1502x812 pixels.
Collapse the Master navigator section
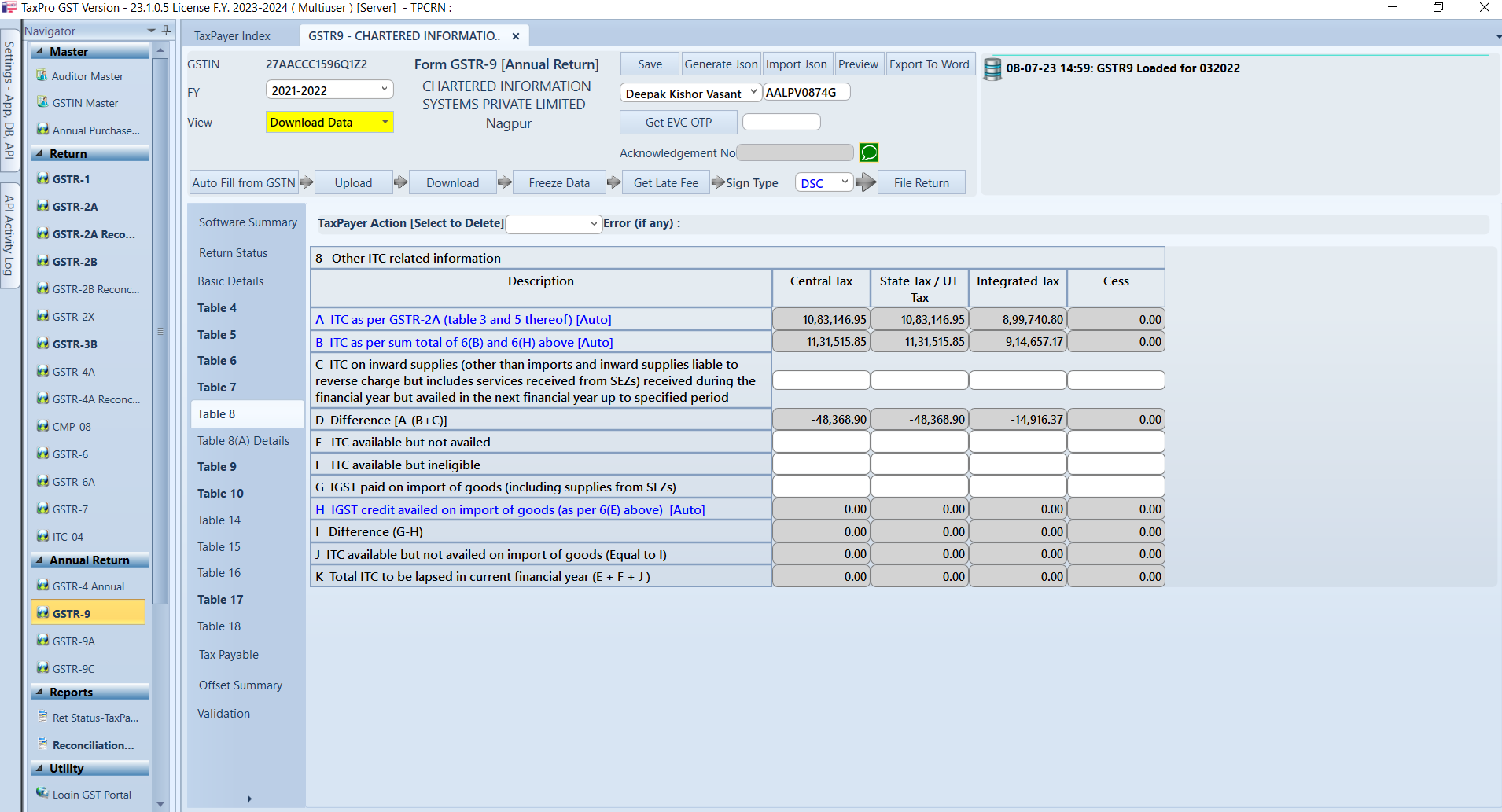pos(39,51)
